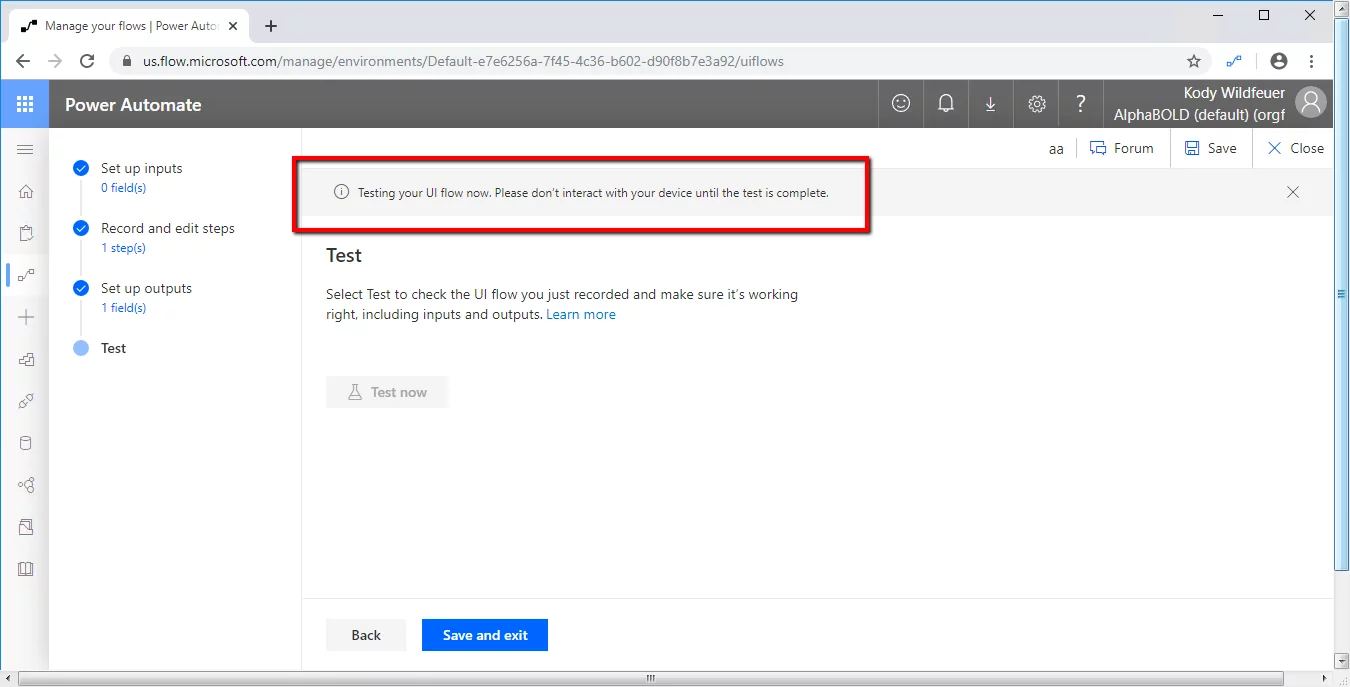Viewport: 1350px width, 687px height.
Task: Click the info icon in the banner
Action: click(341, 192)
